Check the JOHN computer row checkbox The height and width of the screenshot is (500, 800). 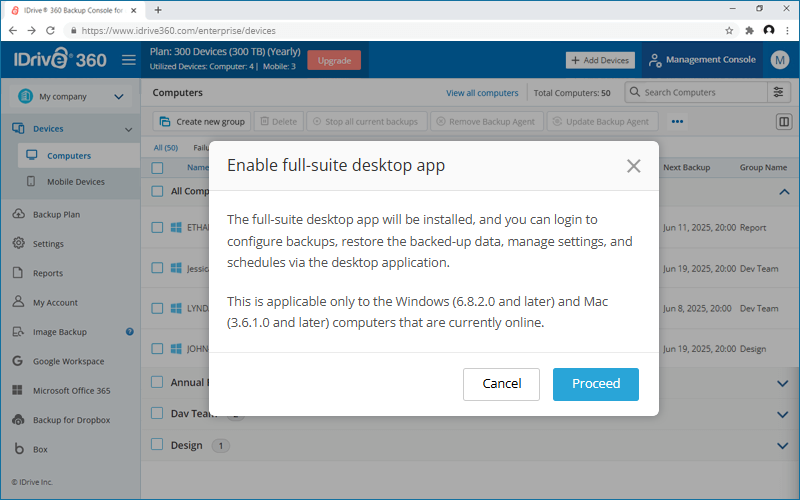[157, 348]
